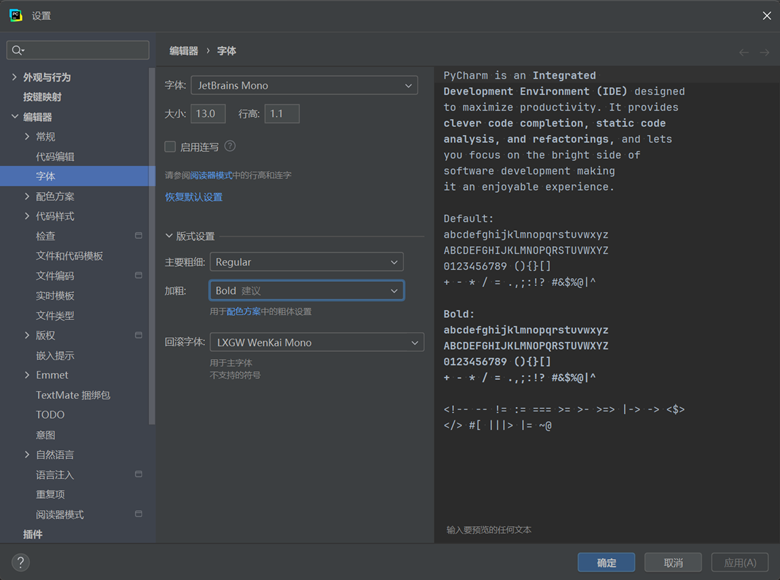This screenshot has width=780, height=580.
Task: Expand the Emmet tree node
Action: [27, 375]
